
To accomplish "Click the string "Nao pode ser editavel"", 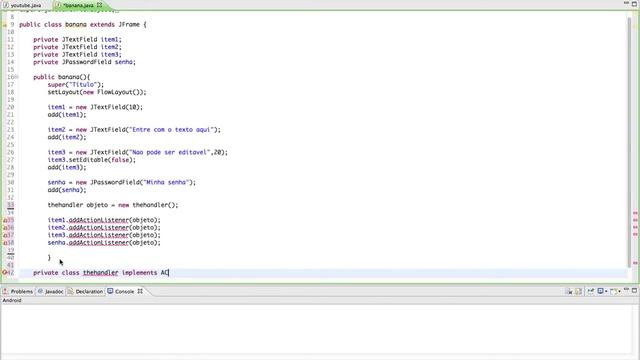I will 169,152.
